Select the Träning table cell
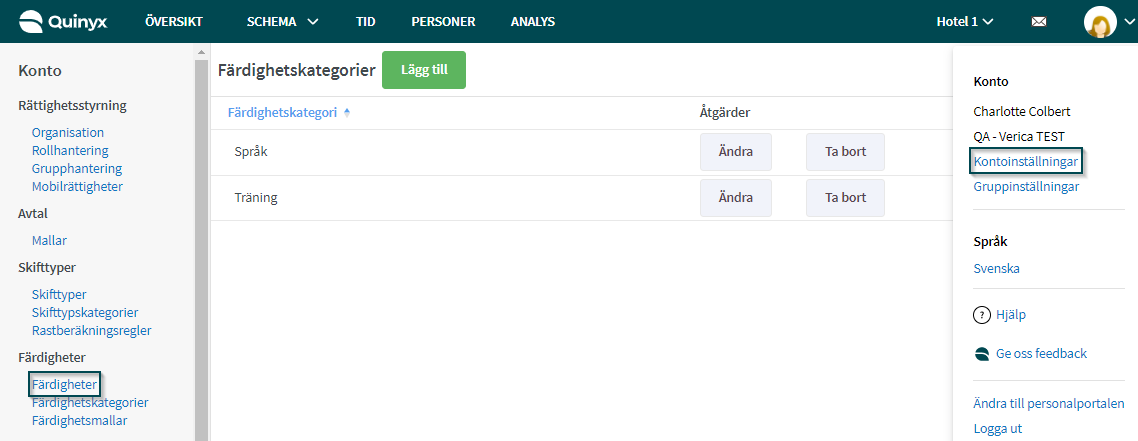The image size is (1138, 441). [x=255, y=197]
